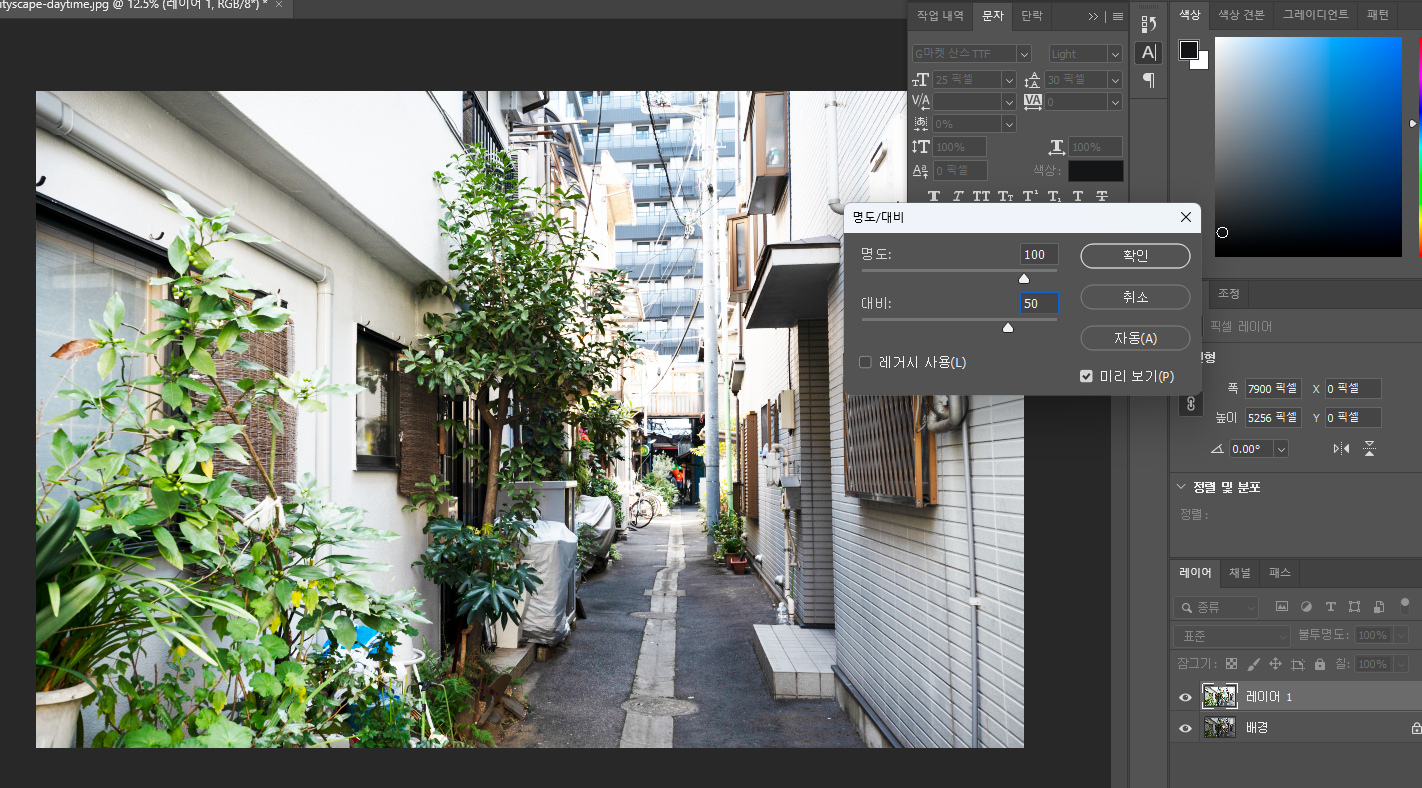Viewport: 1422px width, 788px height.
Task: Open the Light font style dropdown
Action: pyautogui.click(x=1115, y=54)
